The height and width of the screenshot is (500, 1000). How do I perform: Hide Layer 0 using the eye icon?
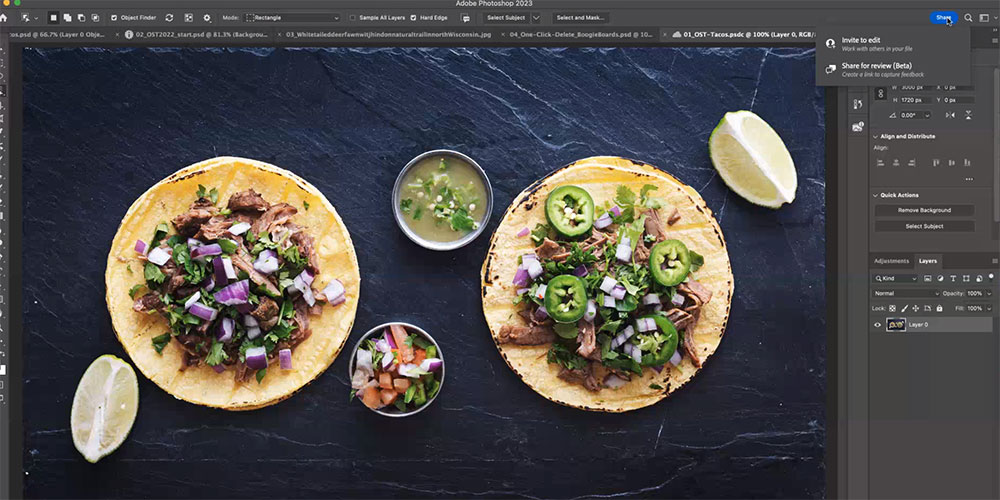[878, 324]
